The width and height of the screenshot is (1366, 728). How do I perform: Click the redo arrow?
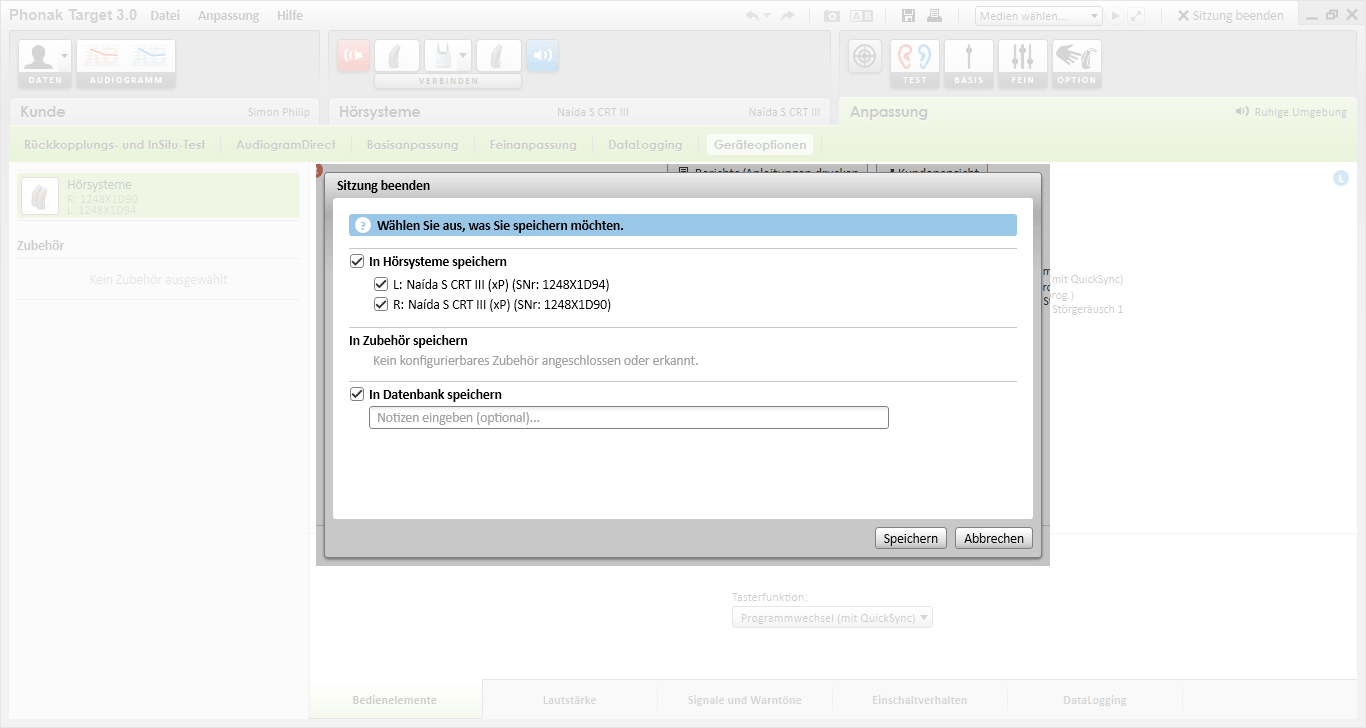tap(787, 15)
